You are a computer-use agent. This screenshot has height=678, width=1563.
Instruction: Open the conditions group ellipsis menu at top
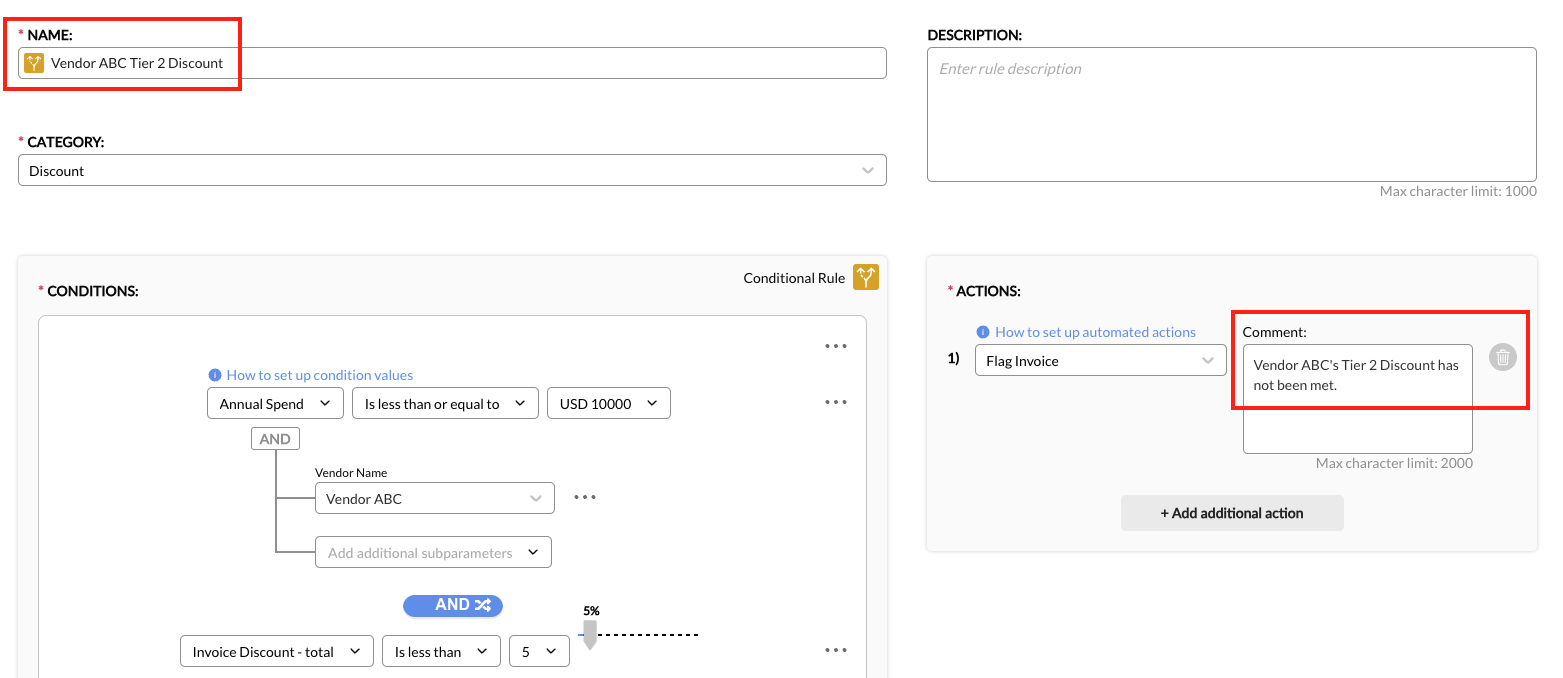(x=836, y=346)
